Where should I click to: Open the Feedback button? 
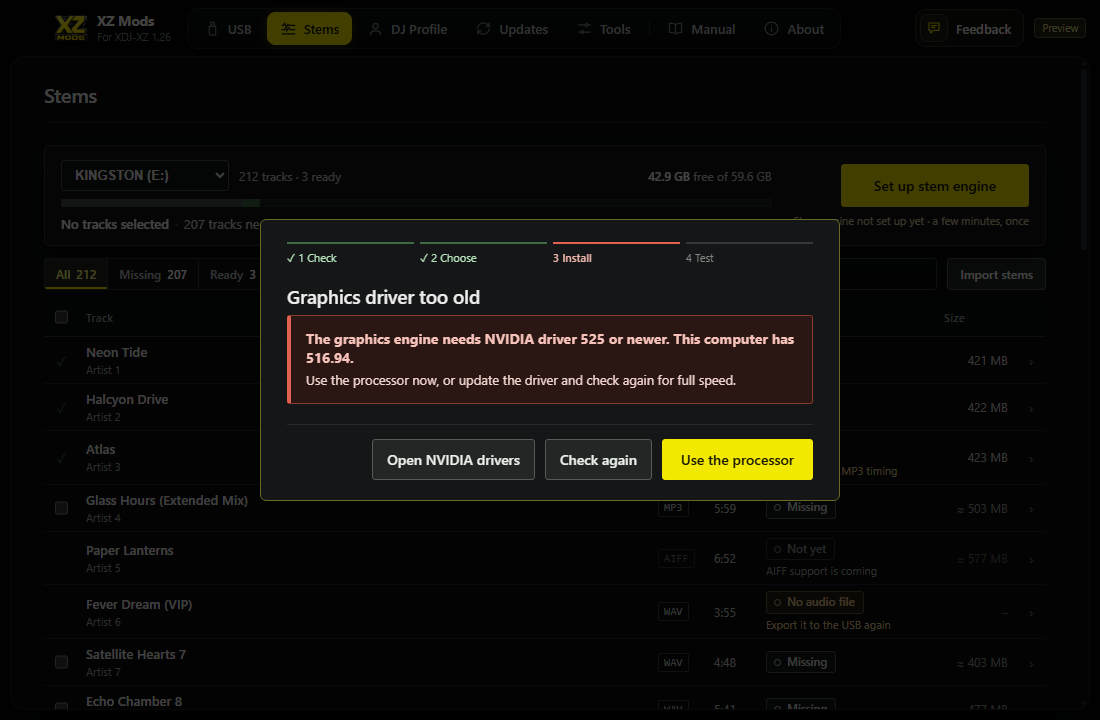[x=969, y=29]
